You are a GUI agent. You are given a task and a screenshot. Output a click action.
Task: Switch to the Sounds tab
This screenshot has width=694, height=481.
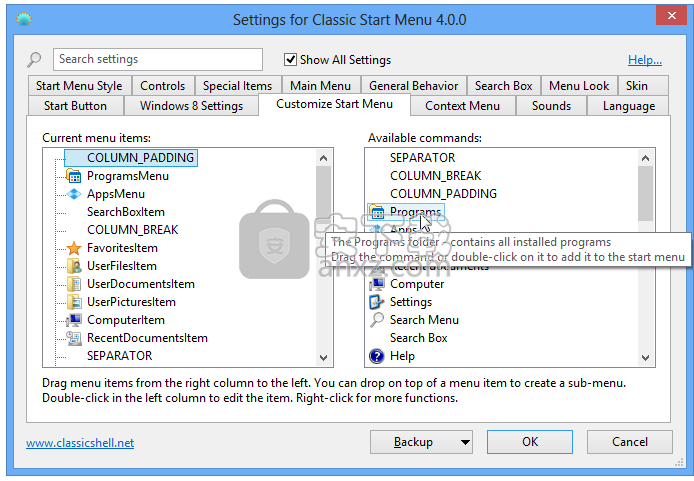[x=551, y=106]
